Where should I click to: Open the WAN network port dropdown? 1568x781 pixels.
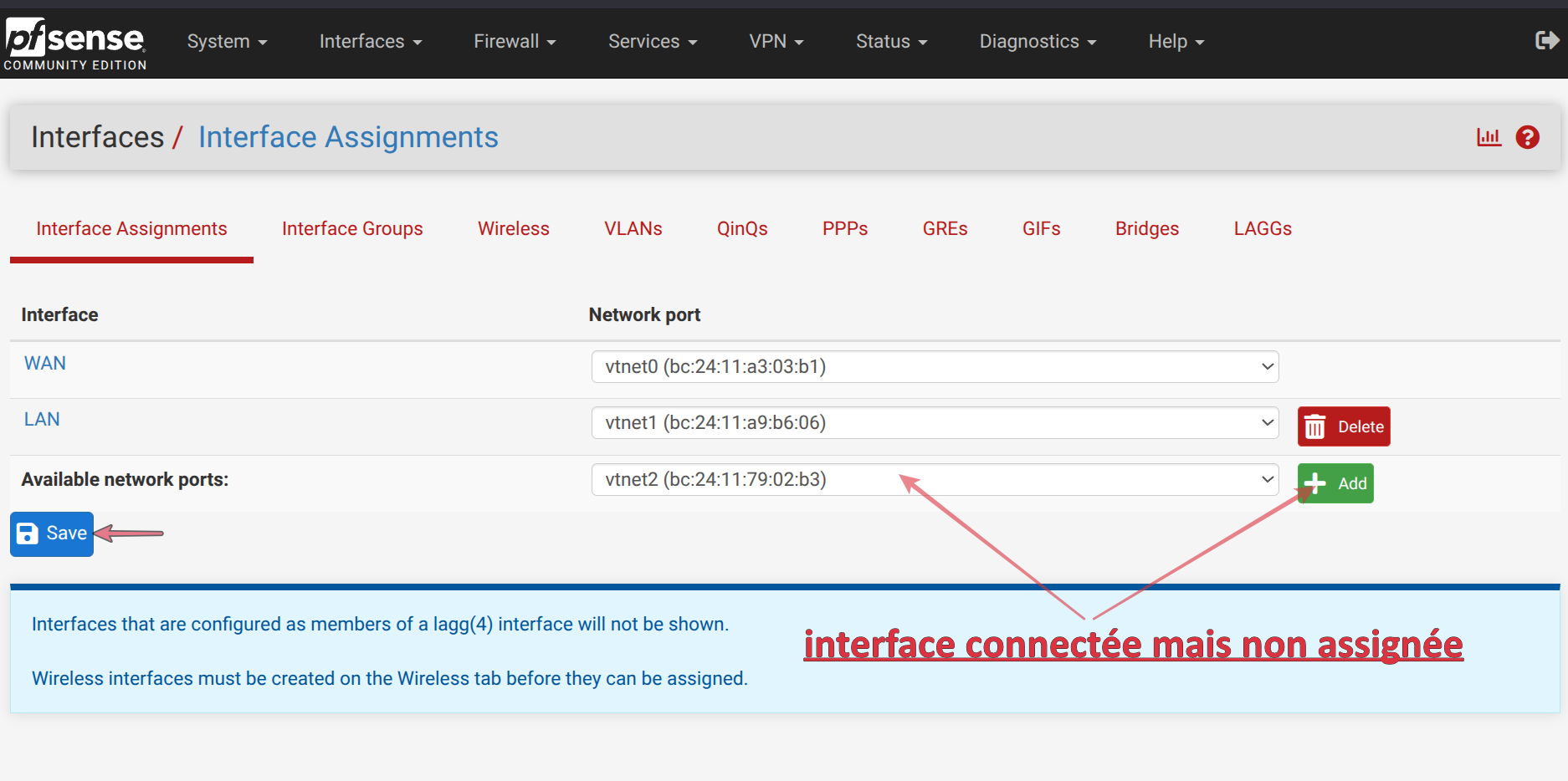click(934, 367)
